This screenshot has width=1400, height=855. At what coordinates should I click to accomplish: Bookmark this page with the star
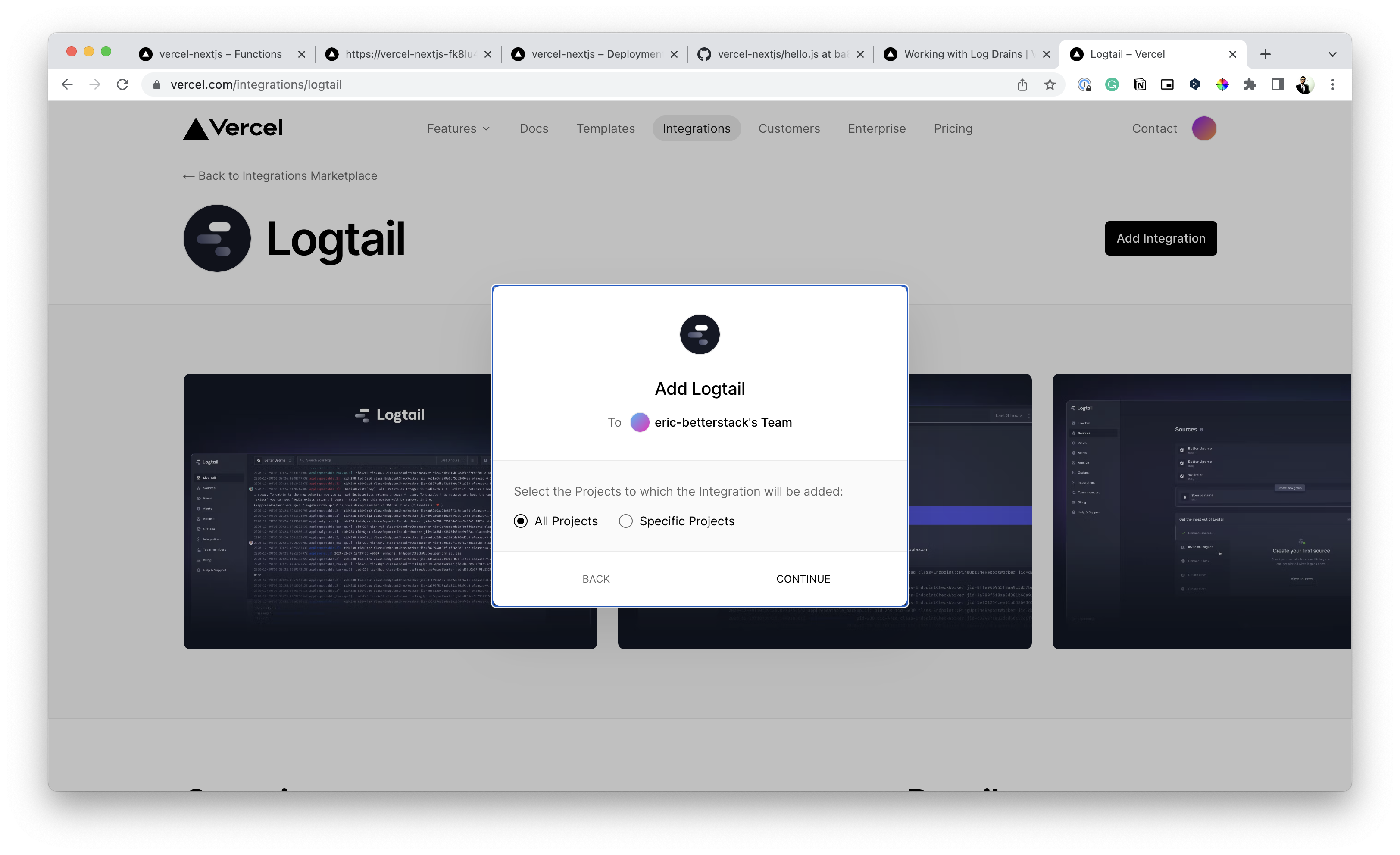pyautogui.click(x=1050, y=84)
